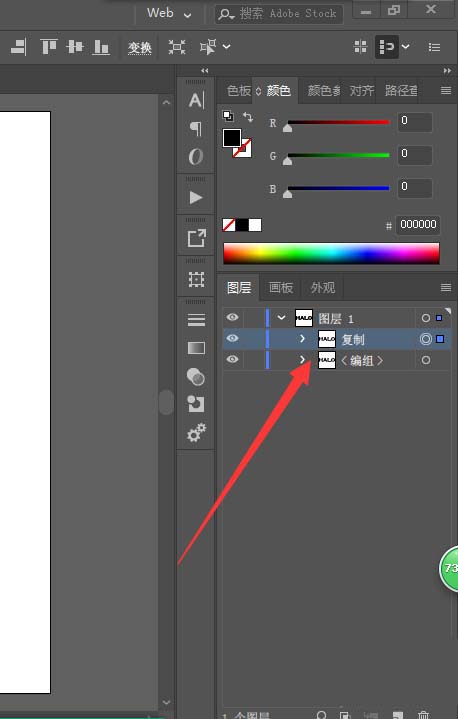
Task: Open the Gradient panel icon
Action: point(196,348)
